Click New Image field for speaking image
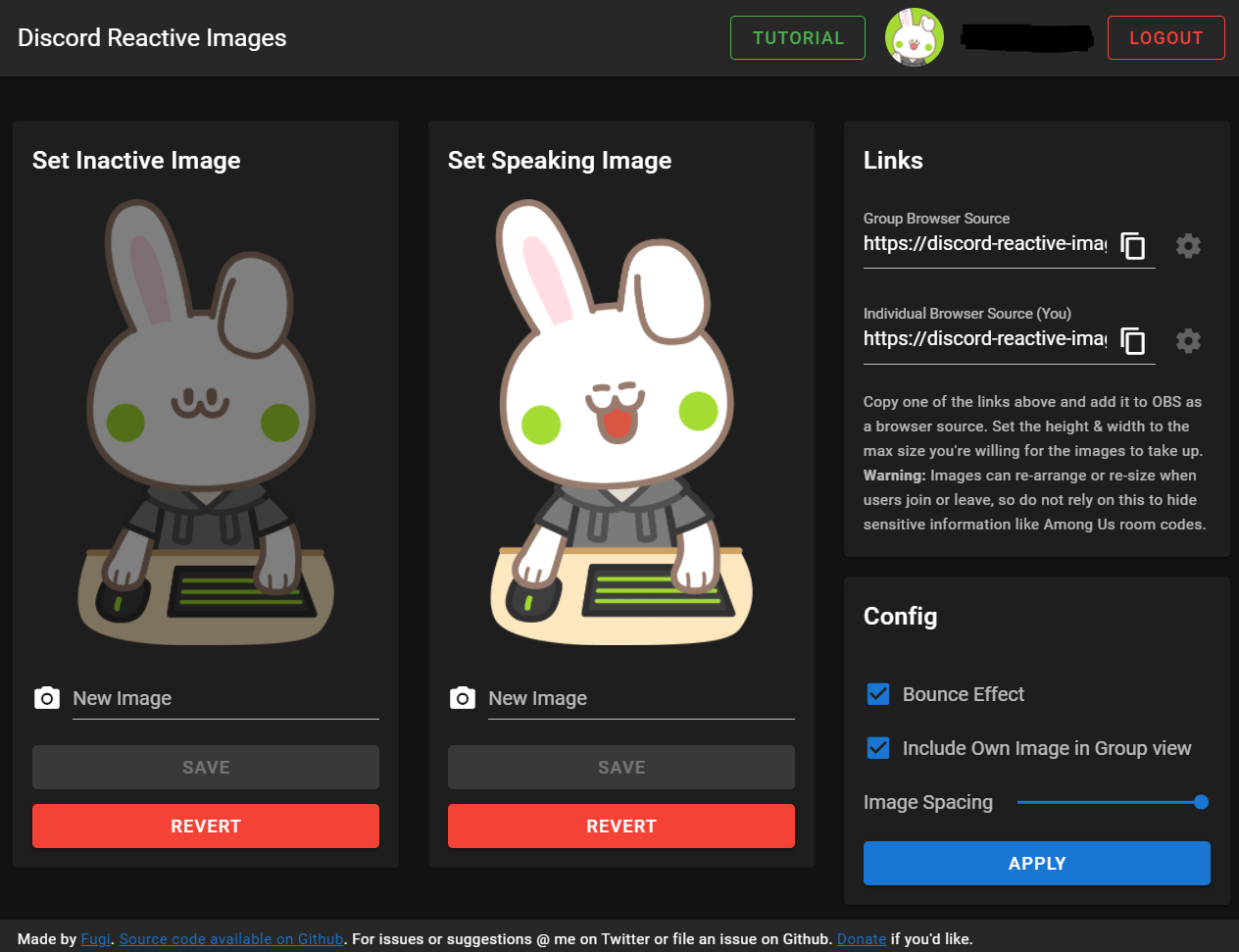Screen dimensions: 1239x952 pyautogui.click(x=641, y=698)
